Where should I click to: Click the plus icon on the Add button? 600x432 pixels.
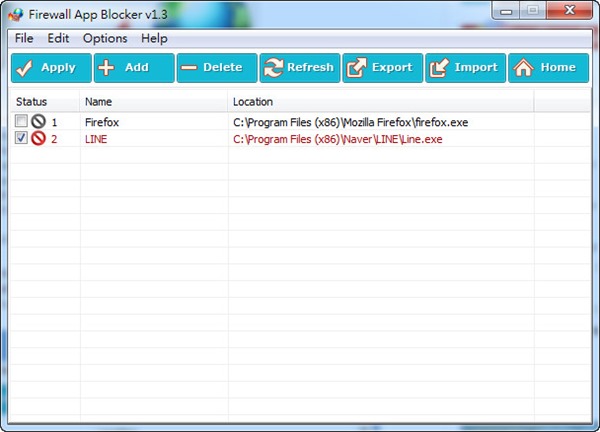[106, 68]
